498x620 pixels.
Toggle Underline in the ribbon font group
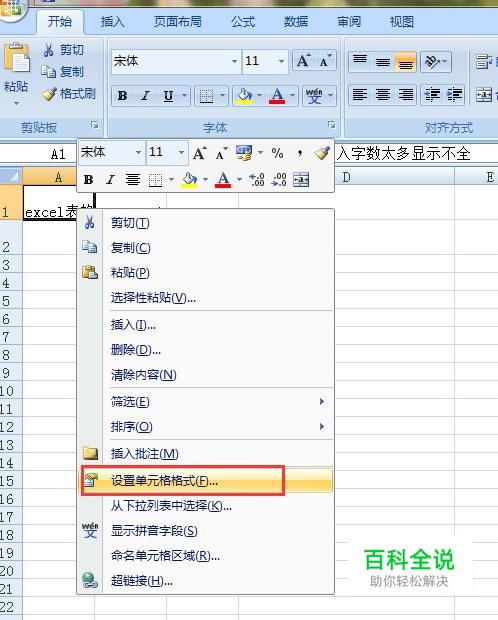[169, 96]
